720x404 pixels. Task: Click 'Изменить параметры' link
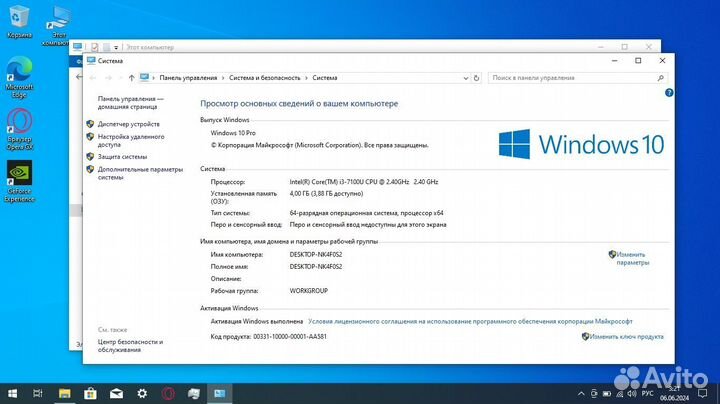(x=632, y=258)
